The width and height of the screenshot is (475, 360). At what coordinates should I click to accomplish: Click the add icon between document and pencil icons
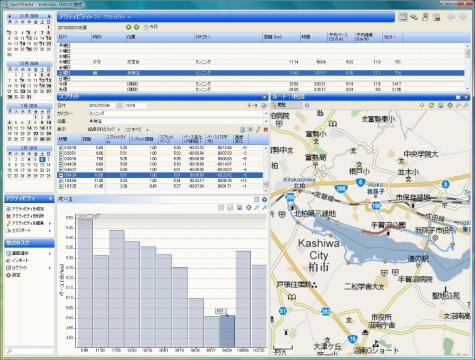click(x=250, y=129)
